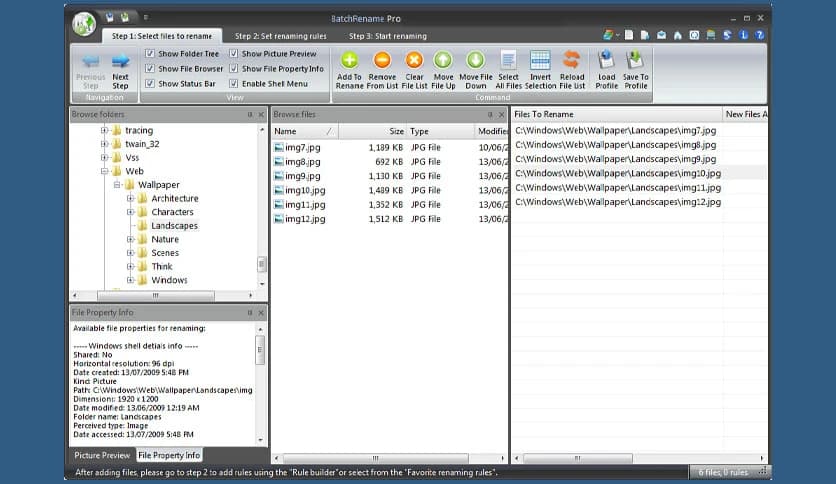Open the quick access toolbar customize dropdown

tap(146, 18)
